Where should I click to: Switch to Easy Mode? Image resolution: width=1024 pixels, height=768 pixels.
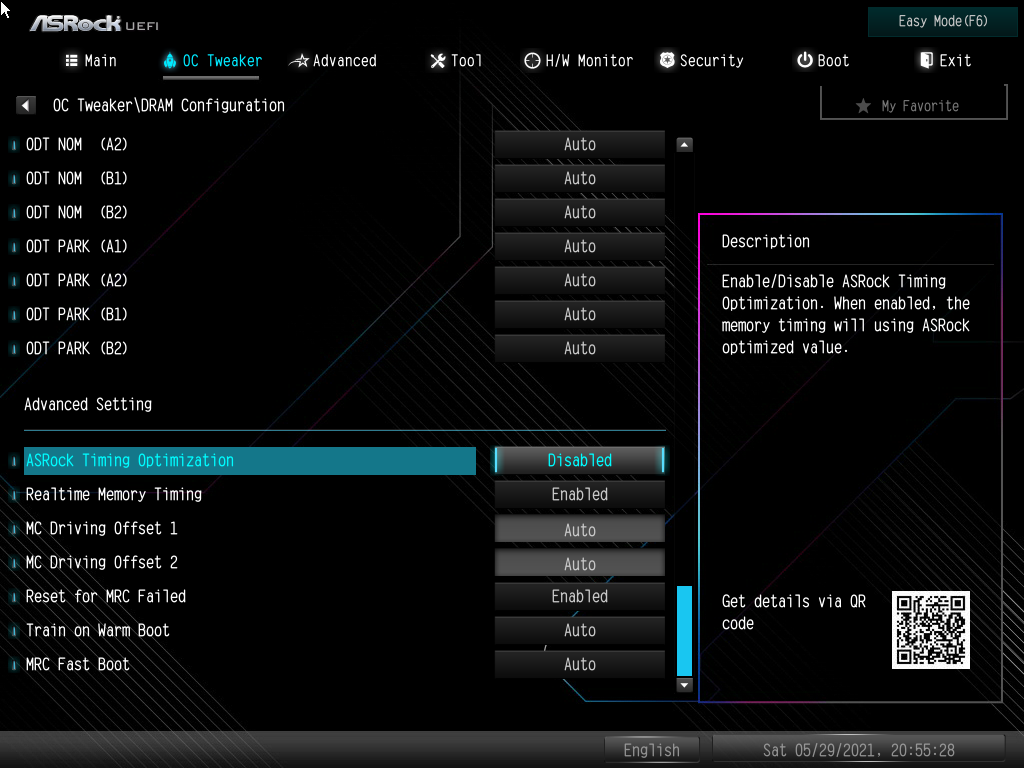click(941, 21)
